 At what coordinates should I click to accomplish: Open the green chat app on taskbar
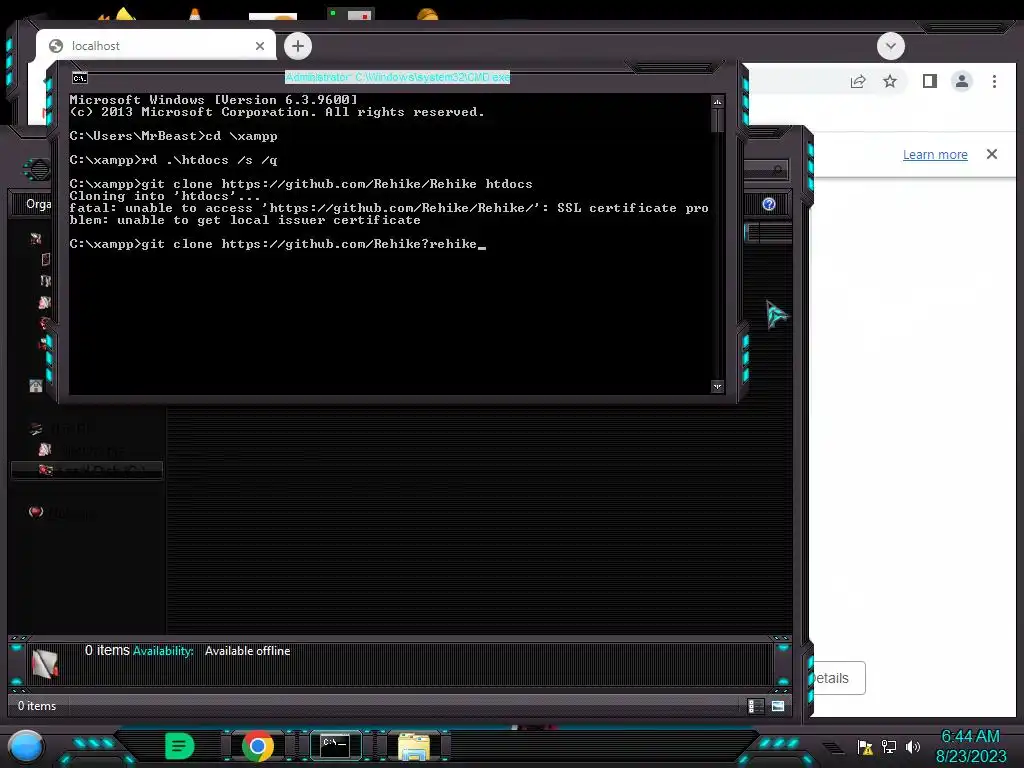click(x=179, y=746)
